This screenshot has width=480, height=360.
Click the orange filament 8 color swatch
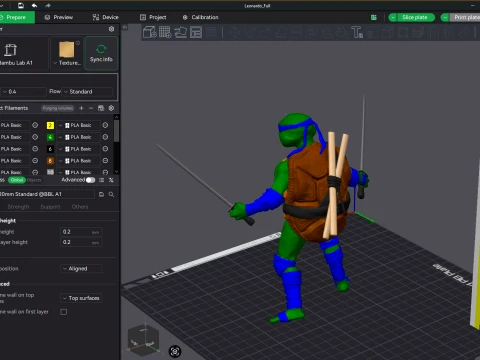click(x=50, y=161)
